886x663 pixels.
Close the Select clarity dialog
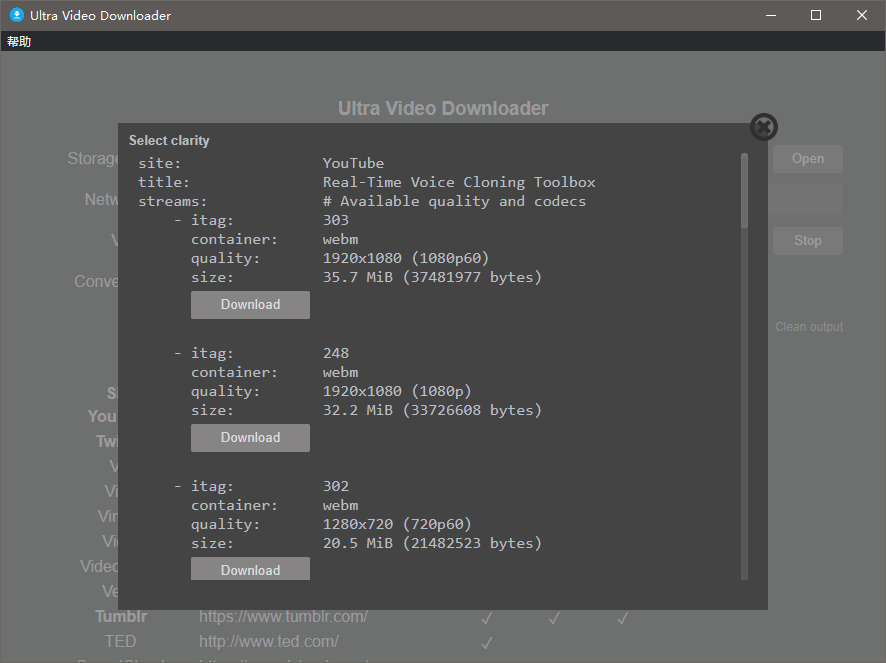pyautogui.click(x=764, y=127)
